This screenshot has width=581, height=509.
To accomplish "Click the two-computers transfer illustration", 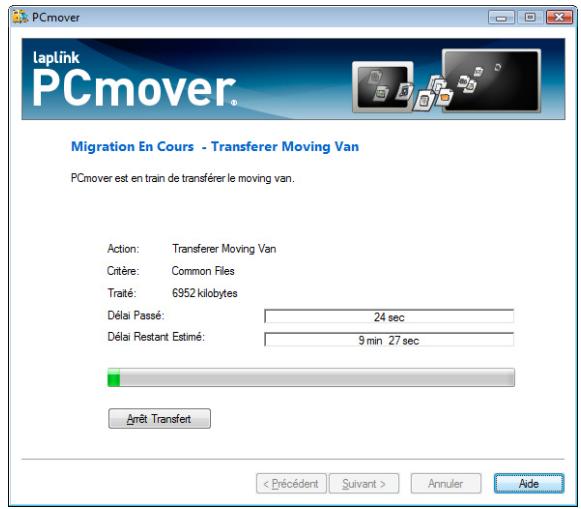I will coord(446,81).
